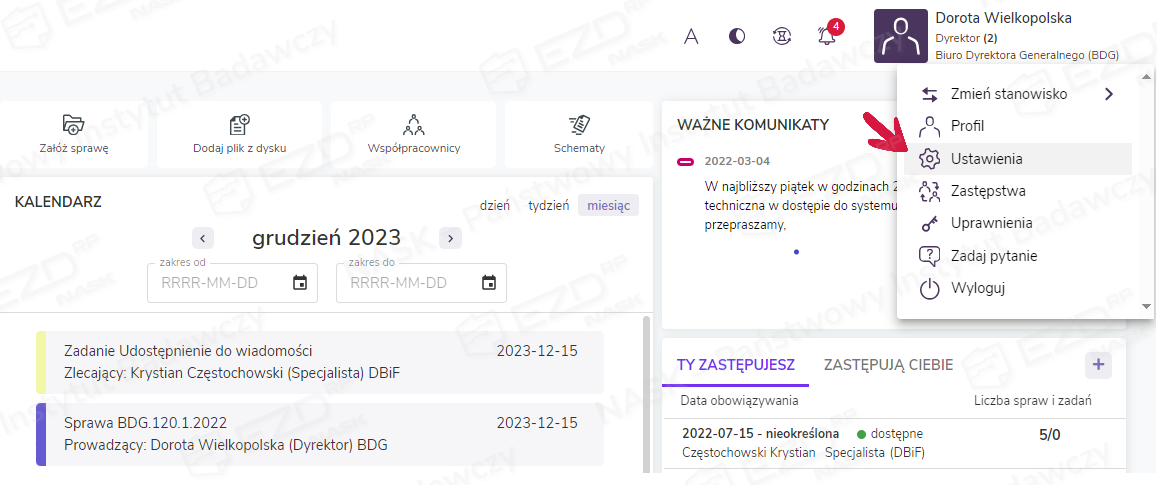Image resolution: width=1157 pixels, height=485 pixels.
Task: Switch calendar to tydzień view
Action: tap(548, 205)
